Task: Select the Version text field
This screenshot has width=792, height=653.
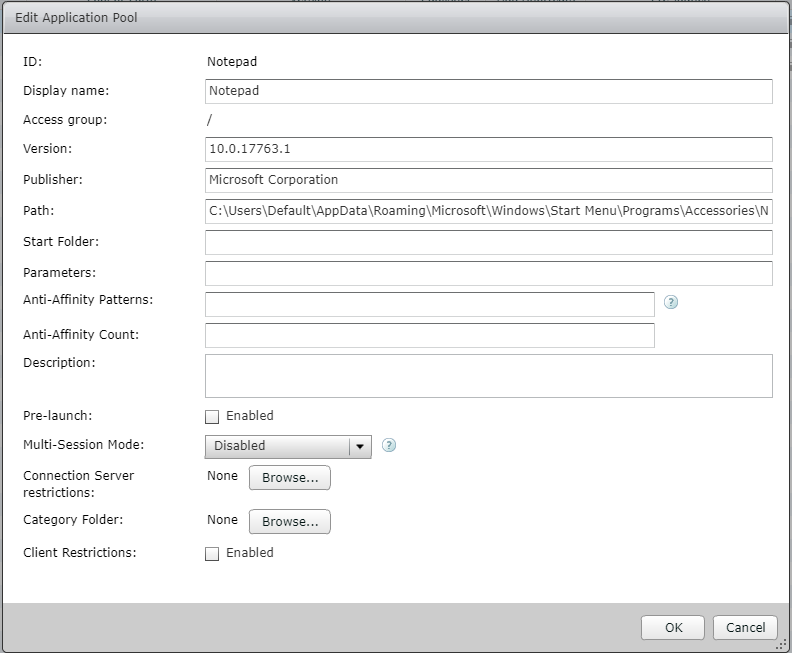Action: pyautogui.click(x=488, y=149)
